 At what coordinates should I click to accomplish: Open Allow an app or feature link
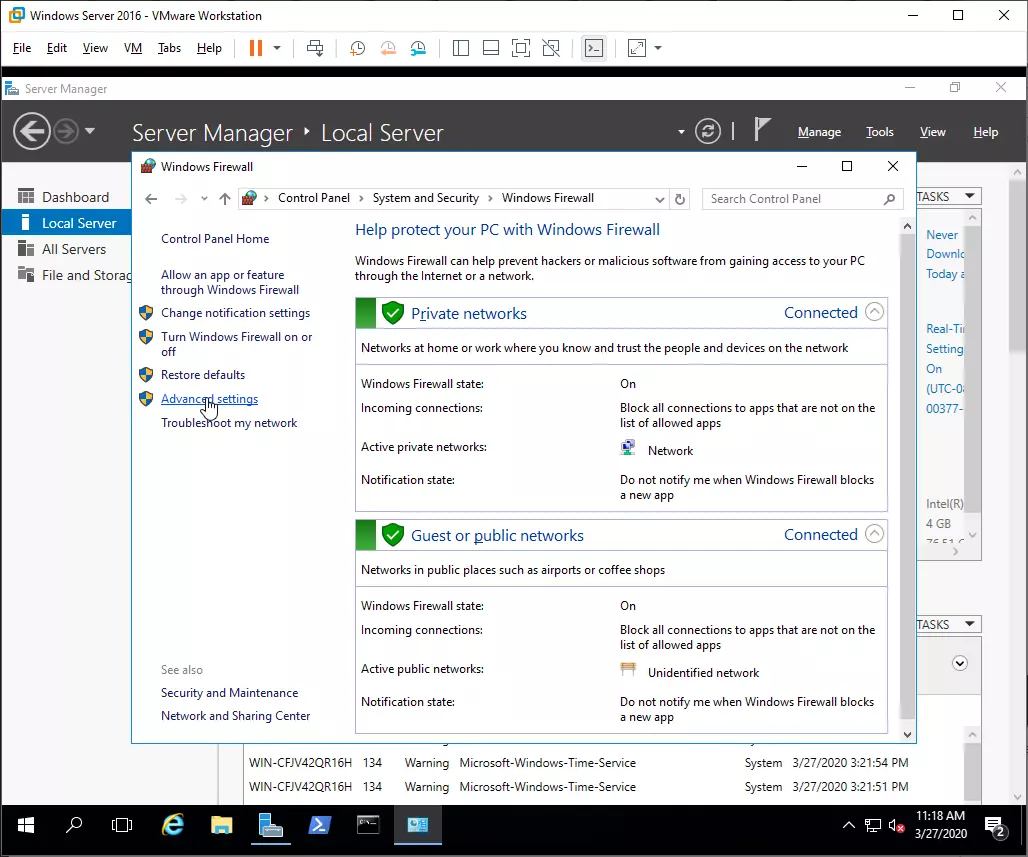(229, 282)
